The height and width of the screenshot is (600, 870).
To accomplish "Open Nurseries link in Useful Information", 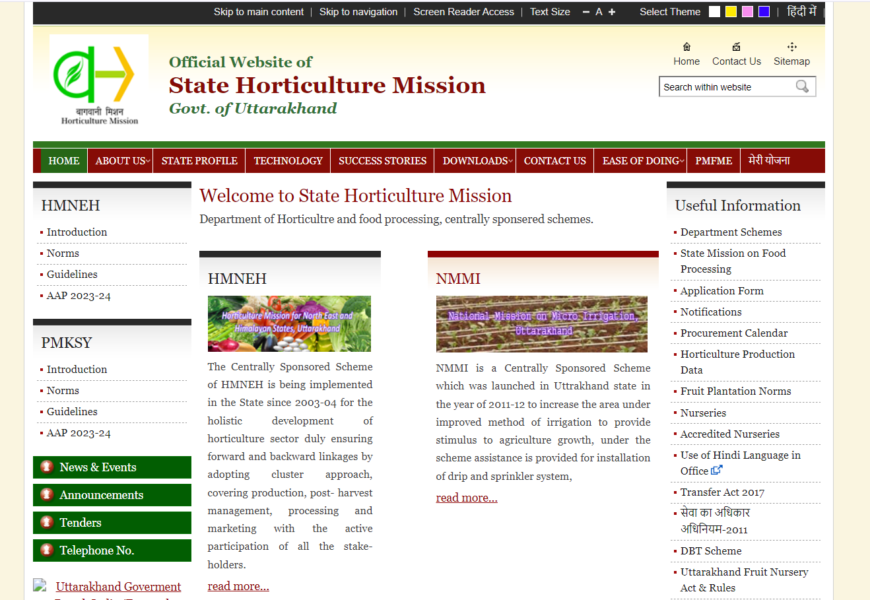I will 703,413.
